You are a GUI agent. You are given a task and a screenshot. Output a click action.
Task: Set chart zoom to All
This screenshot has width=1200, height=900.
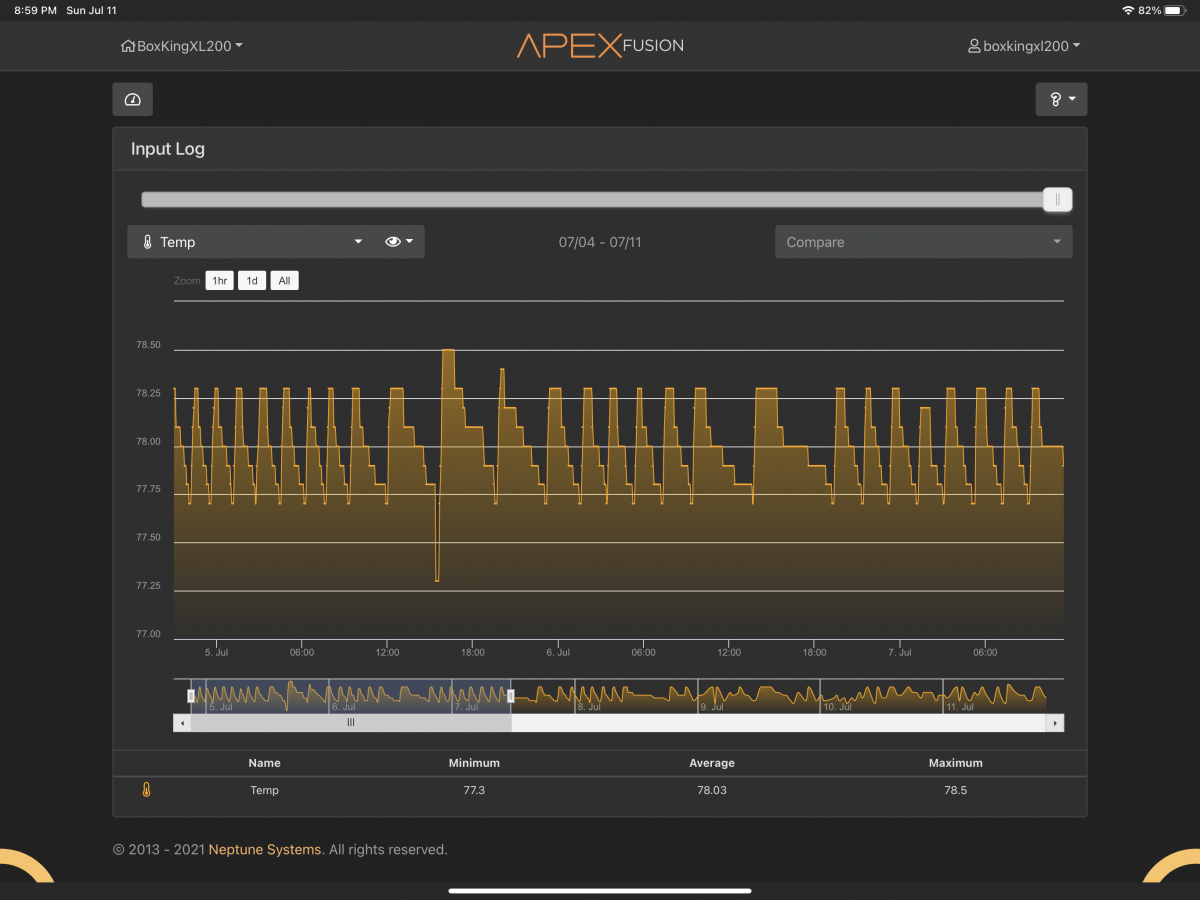[x=284, y=281]
